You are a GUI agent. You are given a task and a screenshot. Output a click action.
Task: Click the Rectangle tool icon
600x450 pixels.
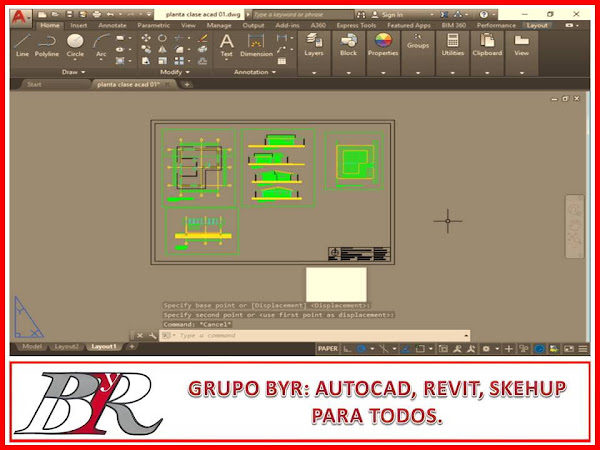[x=120, y=38]
